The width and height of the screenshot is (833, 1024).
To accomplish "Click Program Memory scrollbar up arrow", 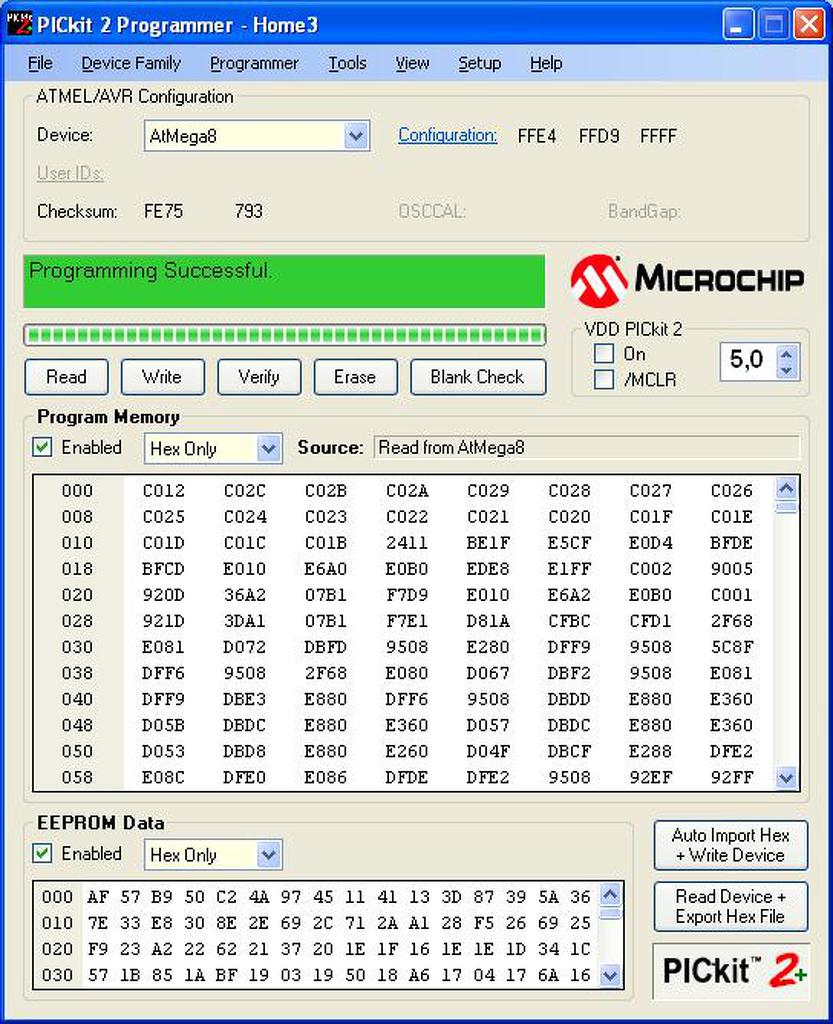I will 787,488.
